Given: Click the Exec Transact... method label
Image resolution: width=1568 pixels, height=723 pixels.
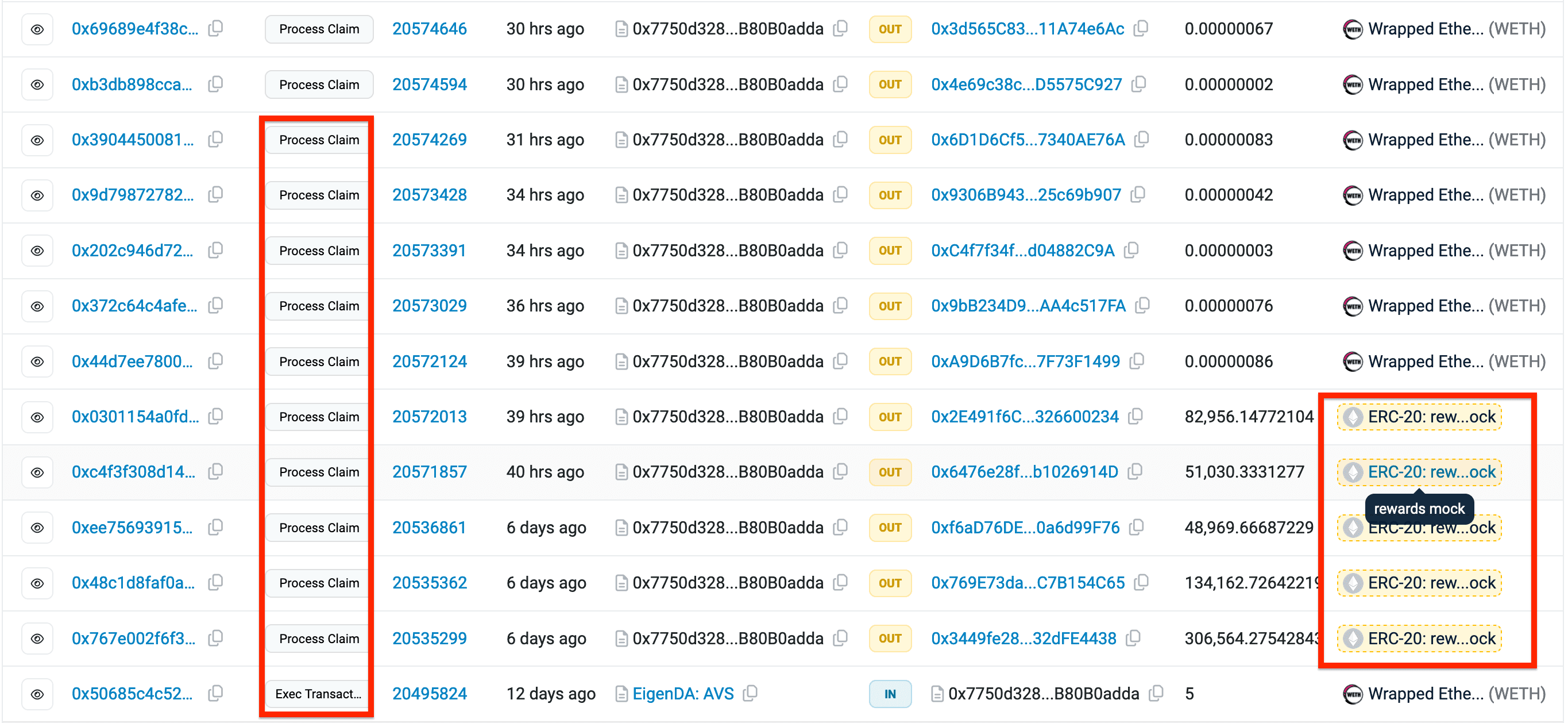Looking at the screenshot, I should pos(318,694).
